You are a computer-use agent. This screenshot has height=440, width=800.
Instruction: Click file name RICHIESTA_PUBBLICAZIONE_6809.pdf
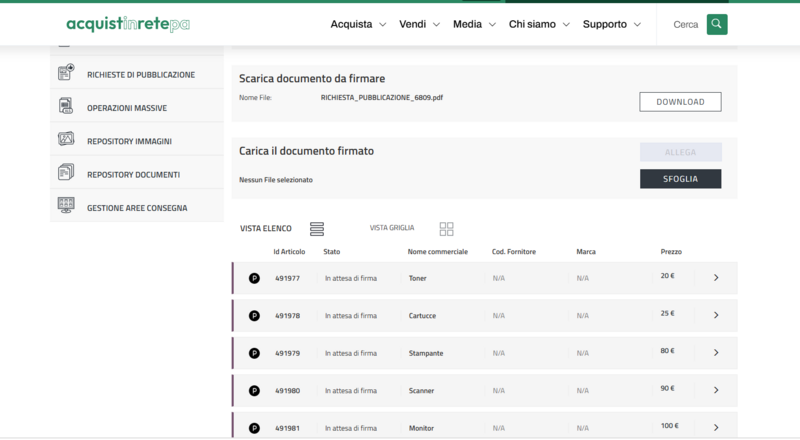coord(382,97)
